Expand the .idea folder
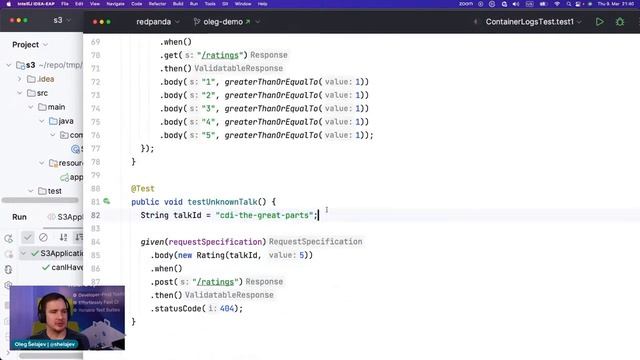 click(x=19, y=79)
